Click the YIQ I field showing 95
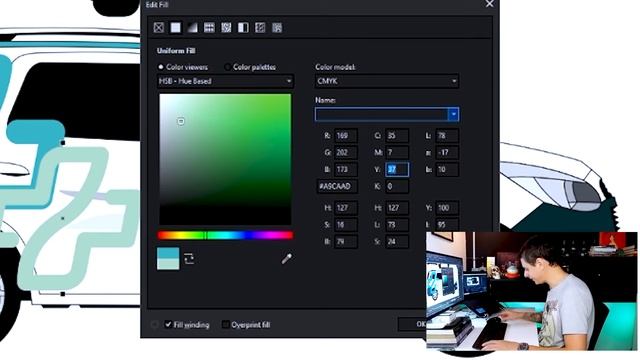This screenshot has height=360, width=640. click(447, 224)
